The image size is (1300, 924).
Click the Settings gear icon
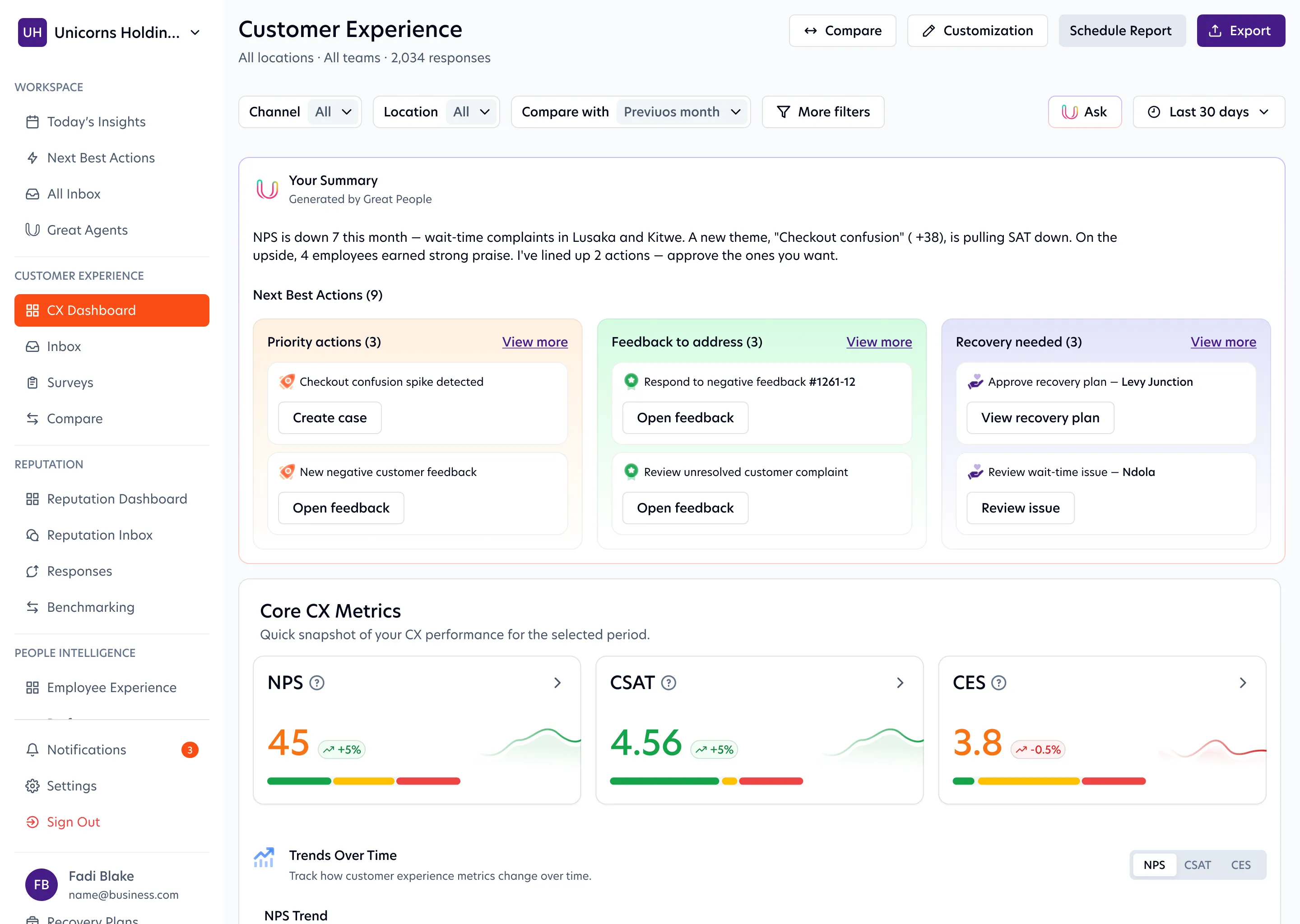(x=32, y=786)
